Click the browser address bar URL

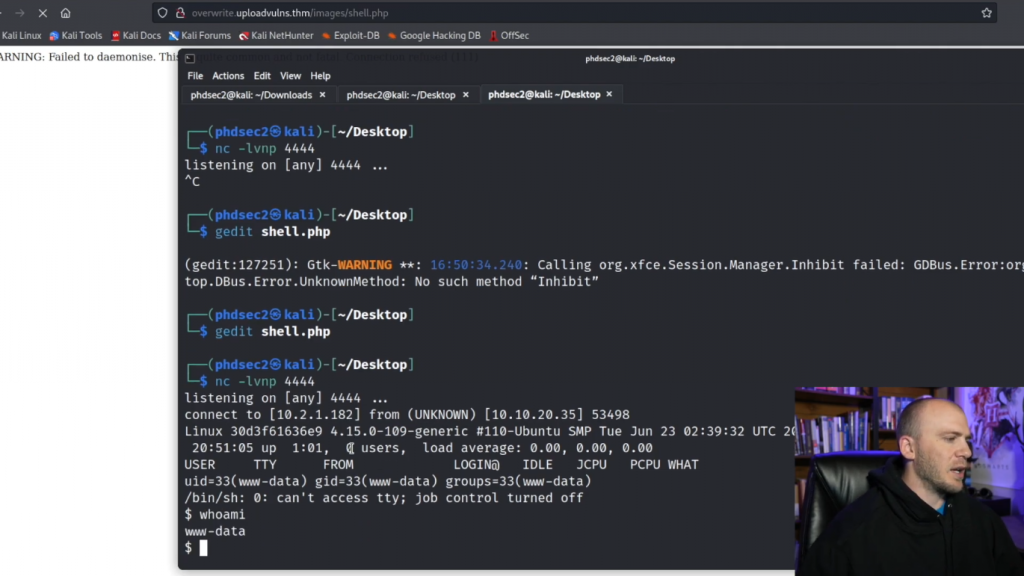(x=290, y=13)
